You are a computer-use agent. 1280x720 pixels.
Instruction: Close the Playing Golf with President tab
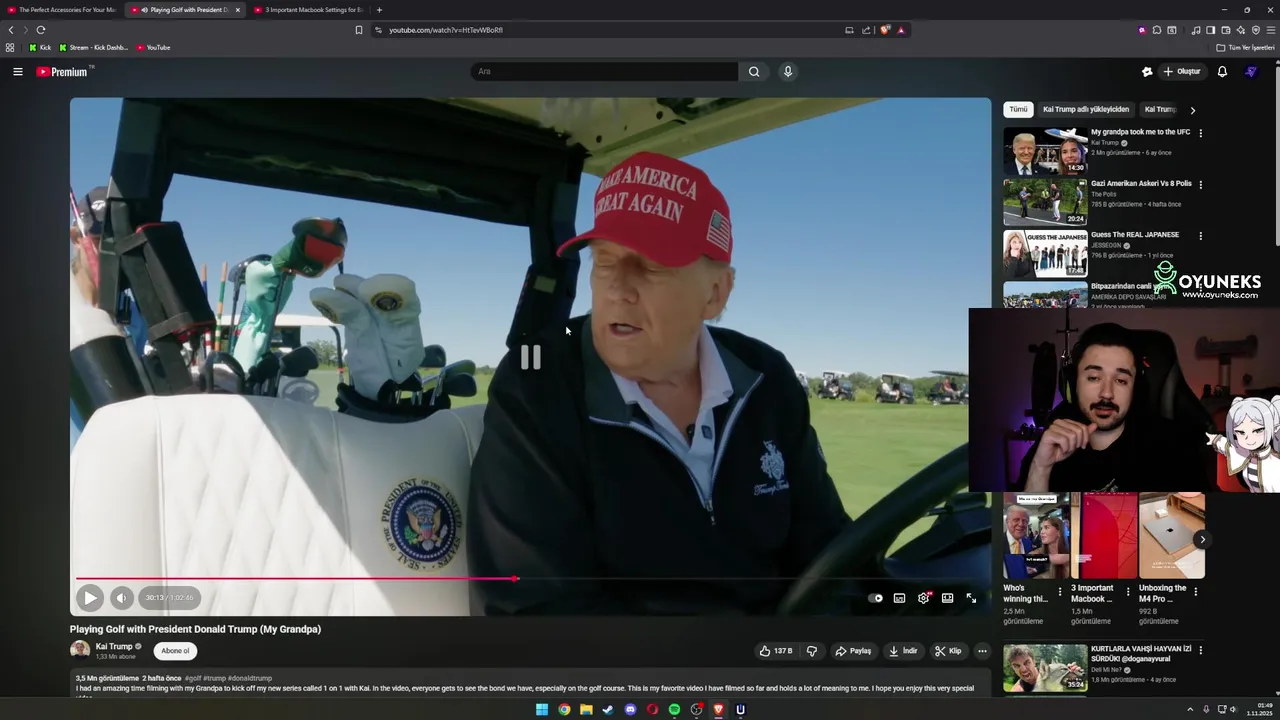238,10
